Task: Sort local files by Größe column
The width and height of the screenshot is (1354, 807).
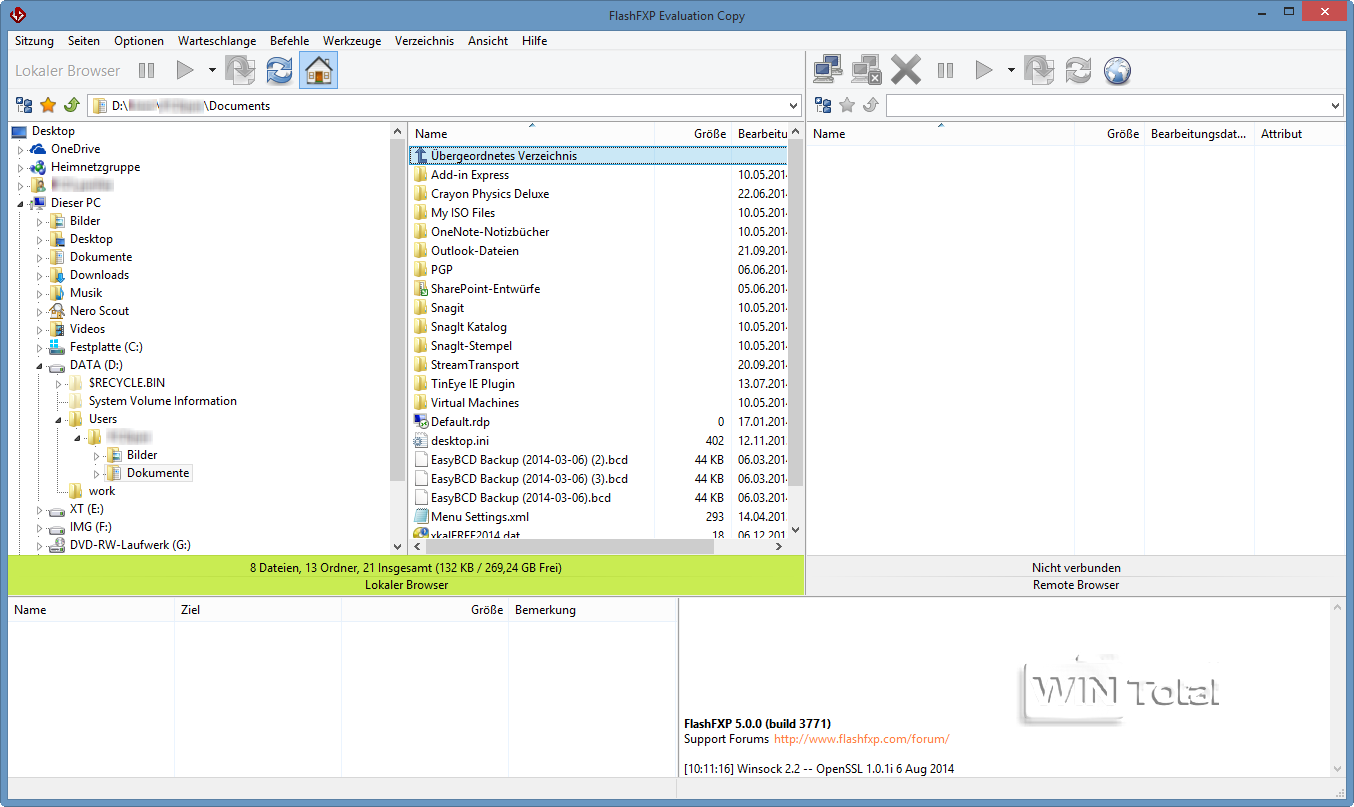Action: tap(692, 134)
